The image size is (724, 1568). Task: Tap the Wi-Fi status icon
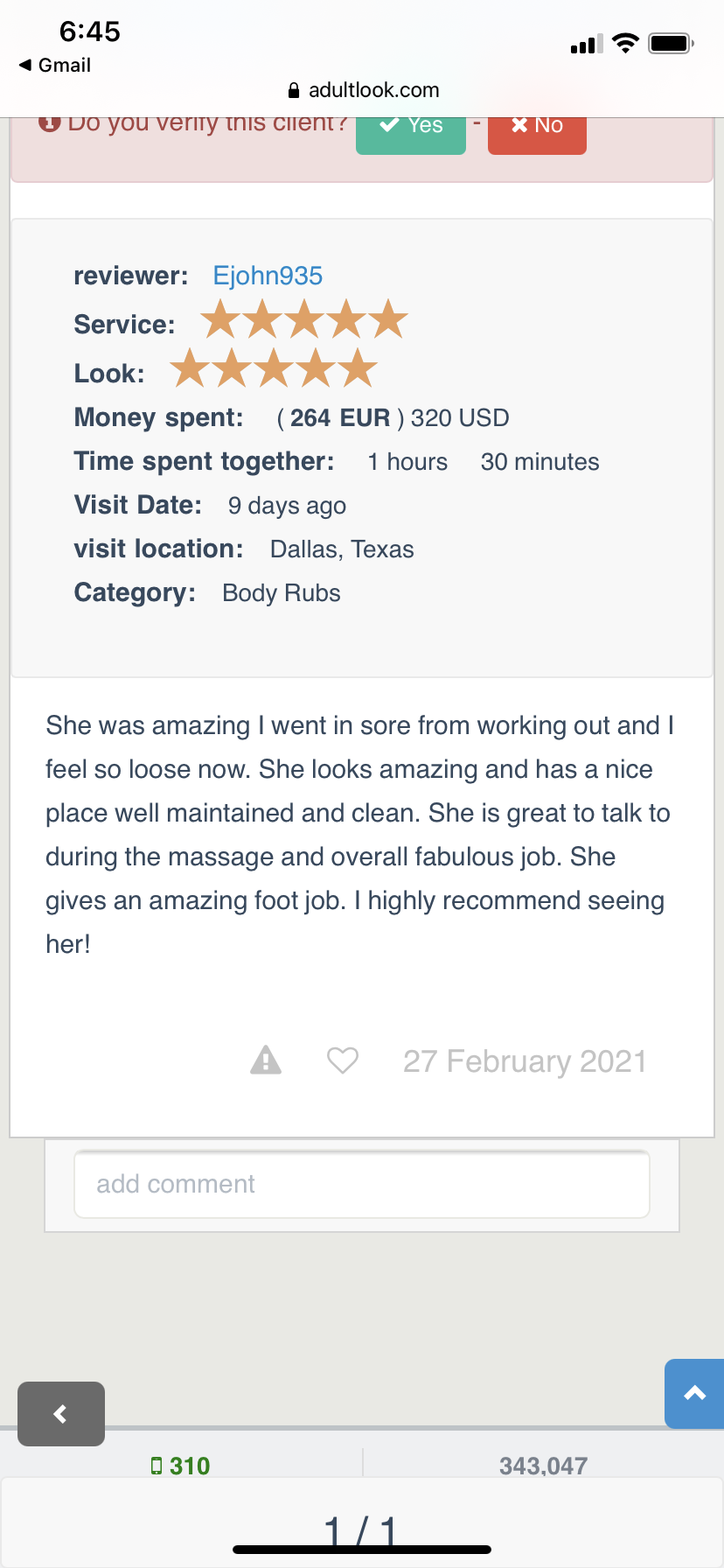(625, 43)
